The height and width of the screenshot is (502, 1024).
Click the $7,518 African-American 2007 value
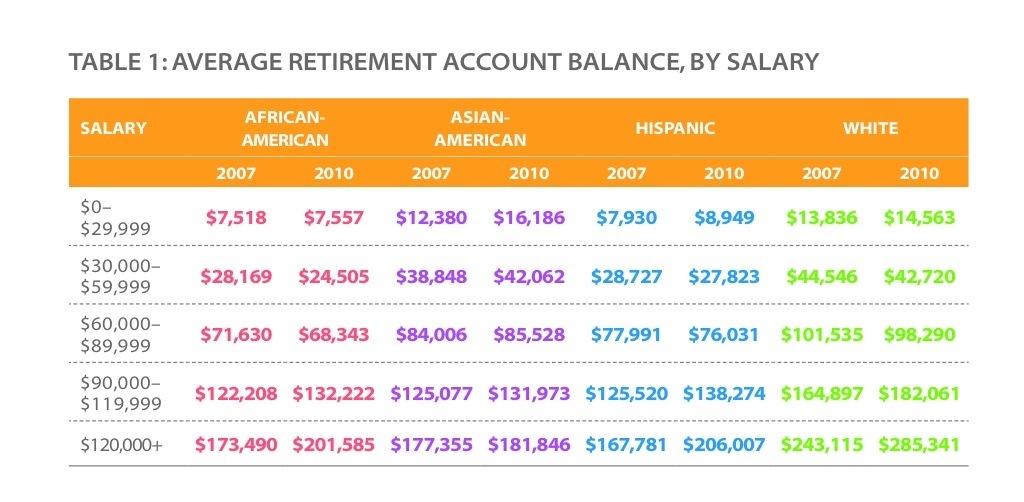[x=236, y=218]
